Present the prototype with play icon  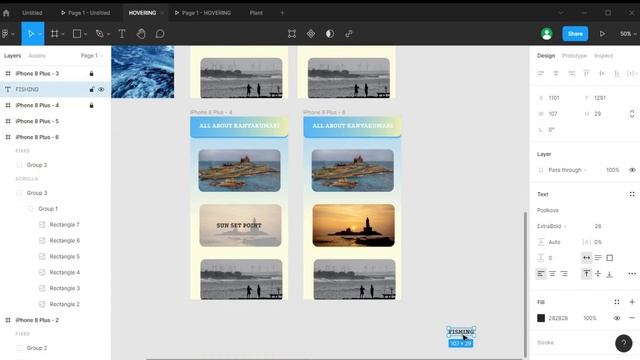[x=602, y=34]
